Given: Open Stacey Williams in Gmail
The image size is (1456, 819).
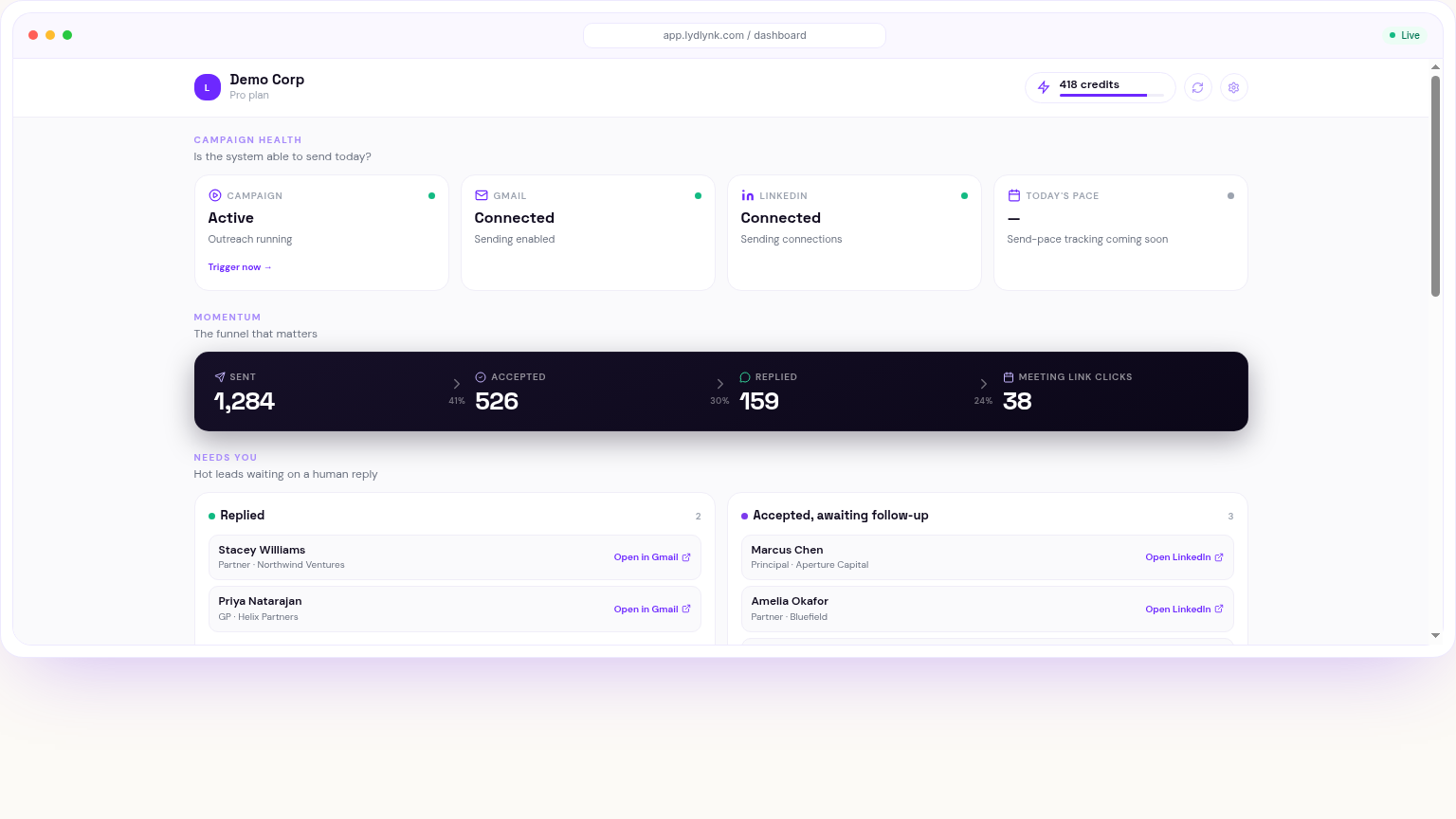Looking at the screenshot, I should coord(652,557).
